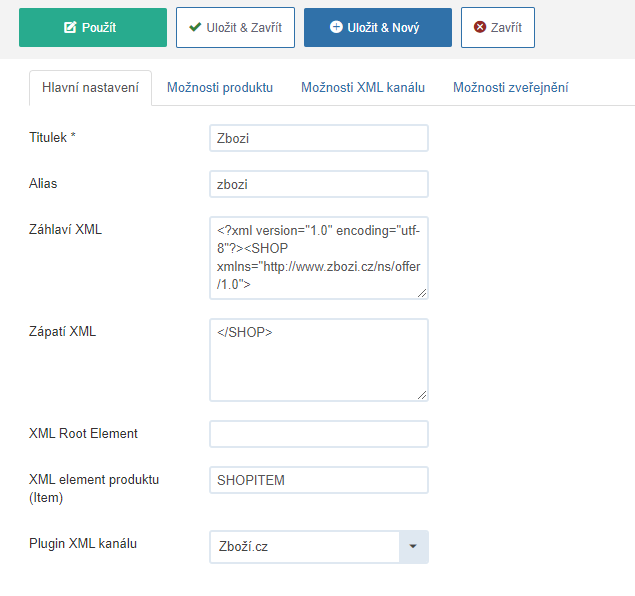635x596 pixels.
Task: Select the Zboží.cz plugin combo box
Action: pos(319,547)
